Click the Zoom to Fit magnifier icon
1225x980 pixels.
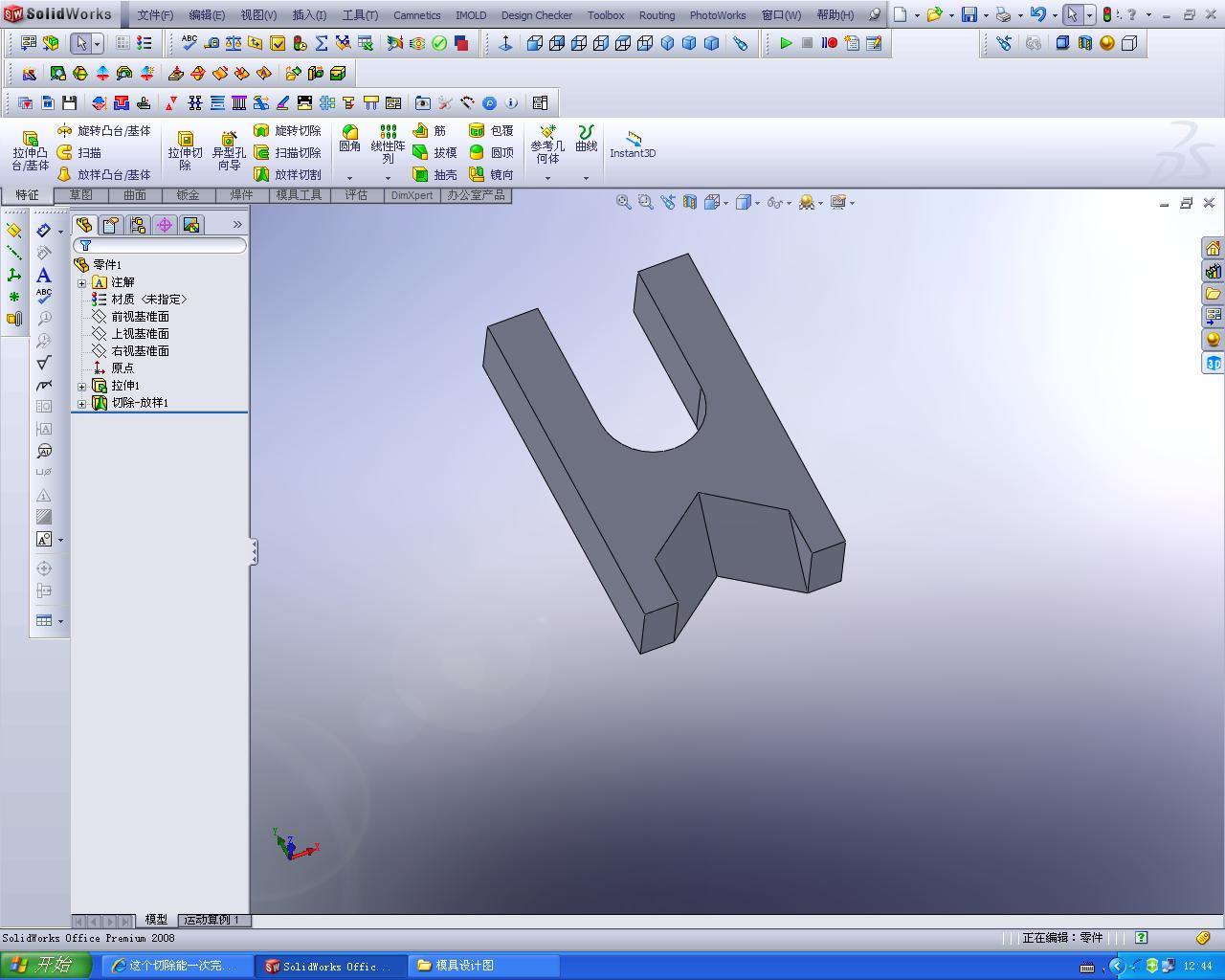tap(624, 202)
